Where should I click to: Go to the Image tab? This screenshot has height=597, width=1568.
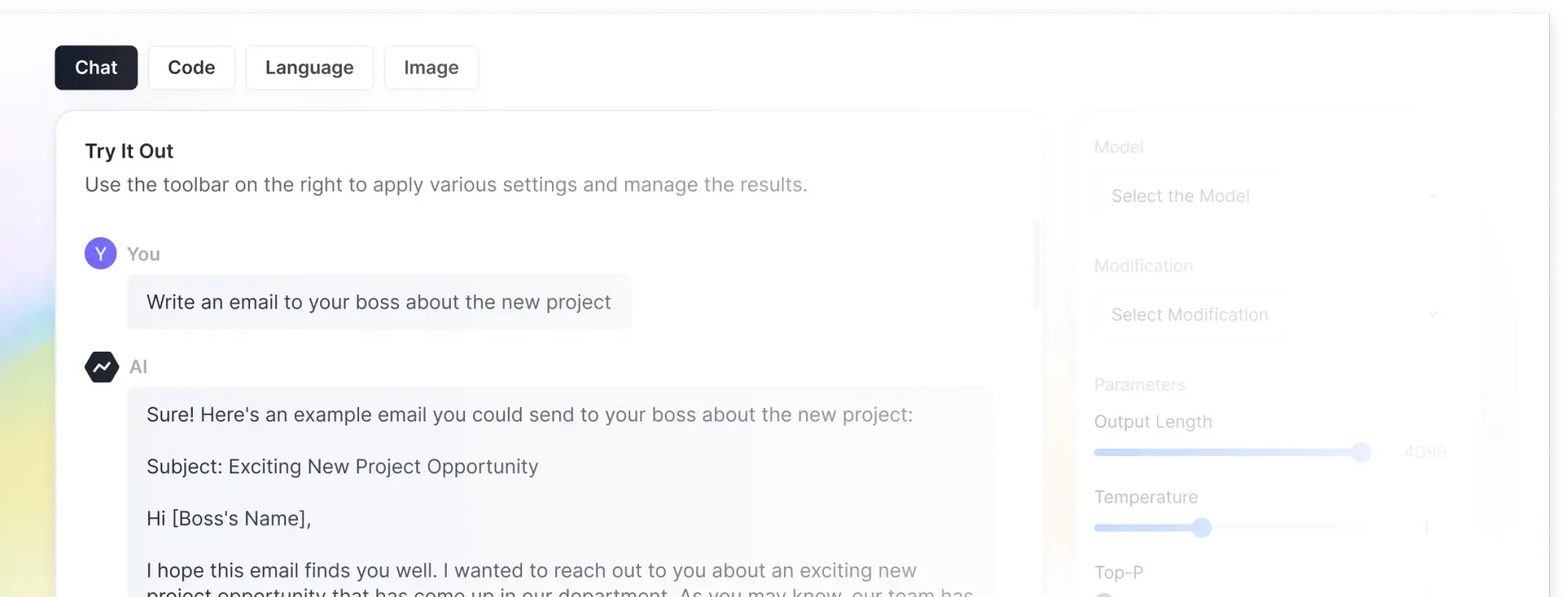(431, 67)
